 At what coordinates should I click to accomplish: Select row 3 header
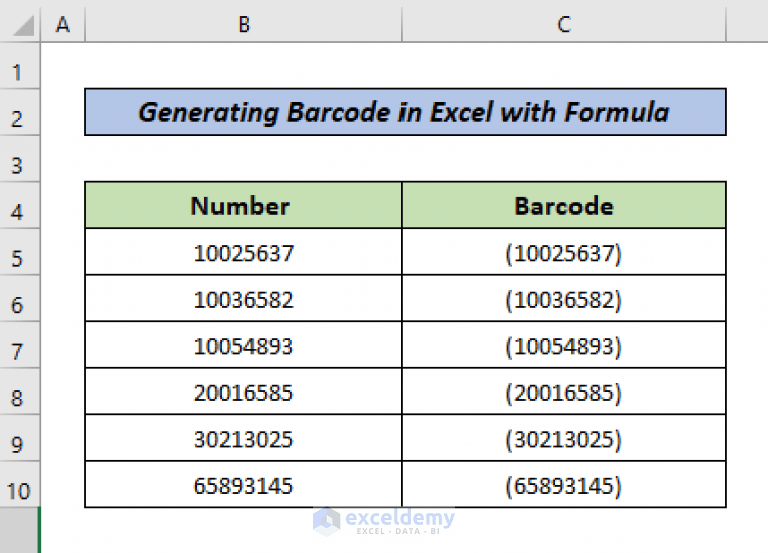pos(20,159)
